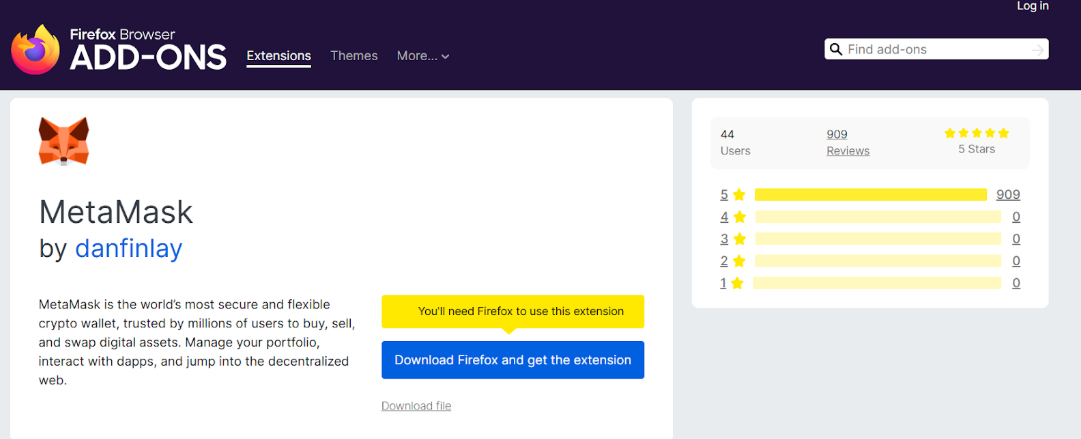Screen dimensions: 1081x439
Task: Click Download Firefox and get the extension
Action: click(x=513, y=360)
